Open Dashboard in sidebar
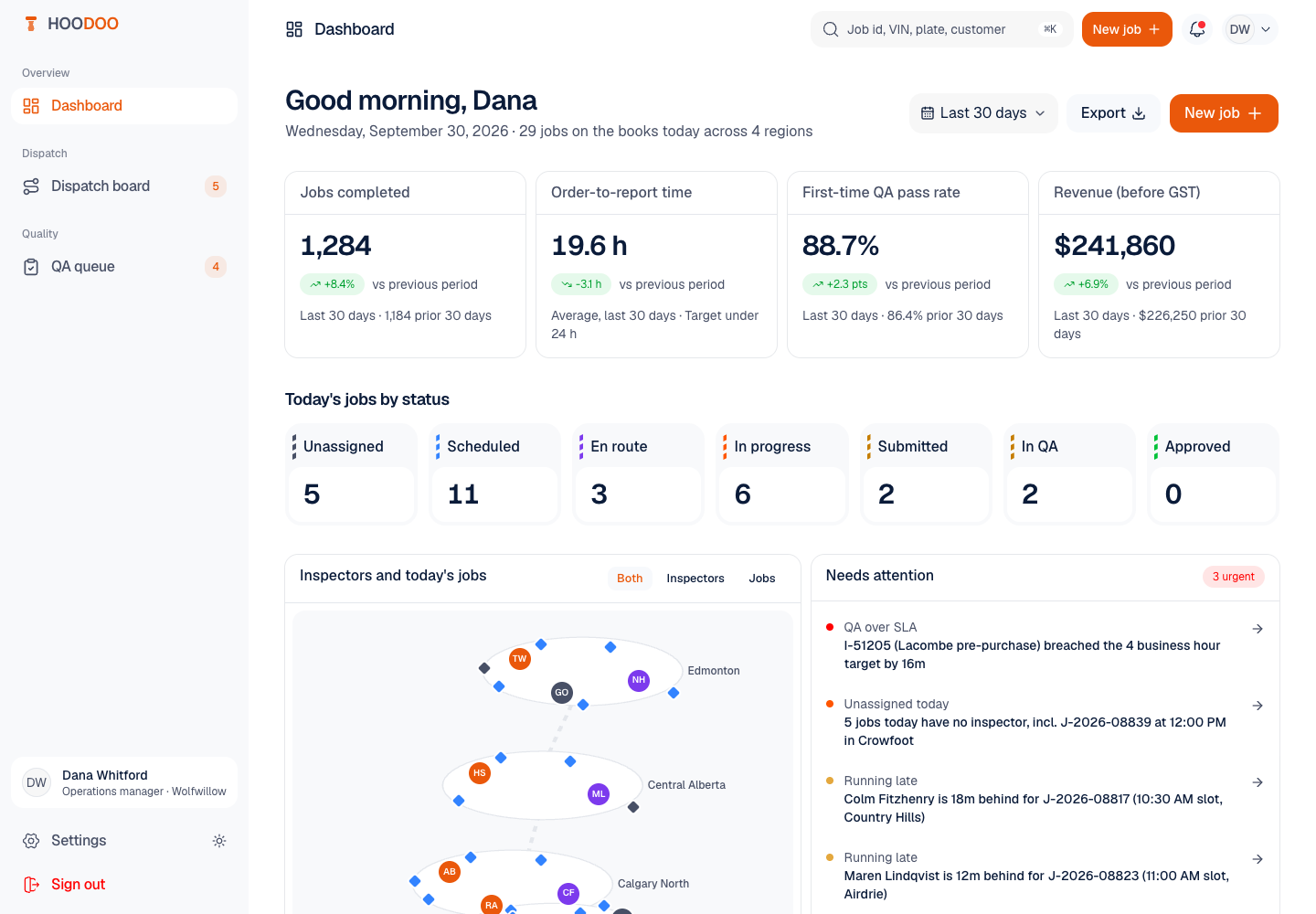 [124, 106]
